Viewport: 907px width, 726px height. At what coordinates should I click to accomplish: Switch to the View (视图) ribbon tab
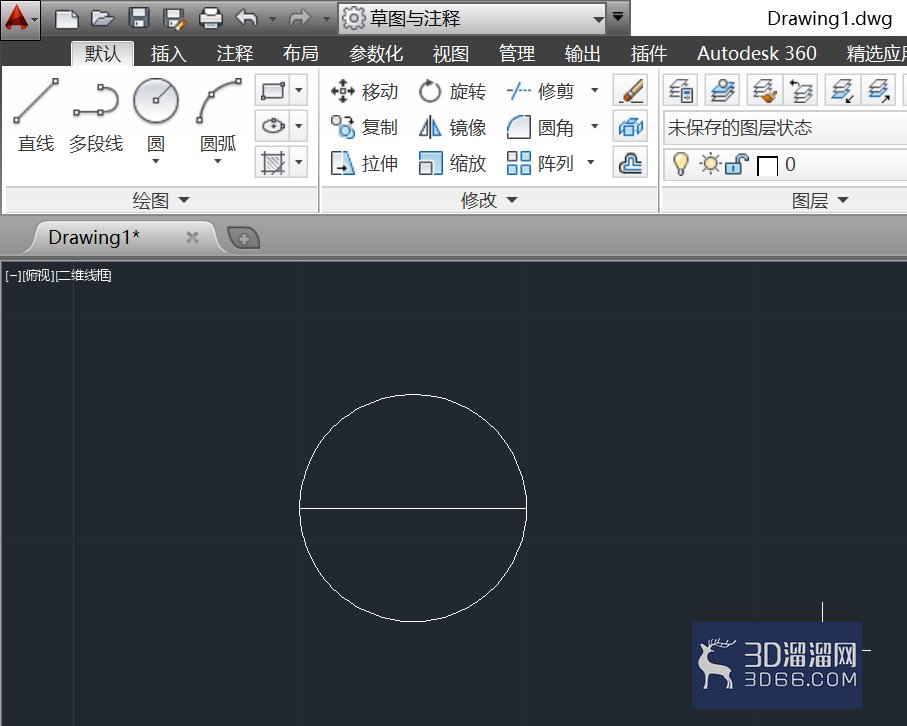(x=450, y=54)
